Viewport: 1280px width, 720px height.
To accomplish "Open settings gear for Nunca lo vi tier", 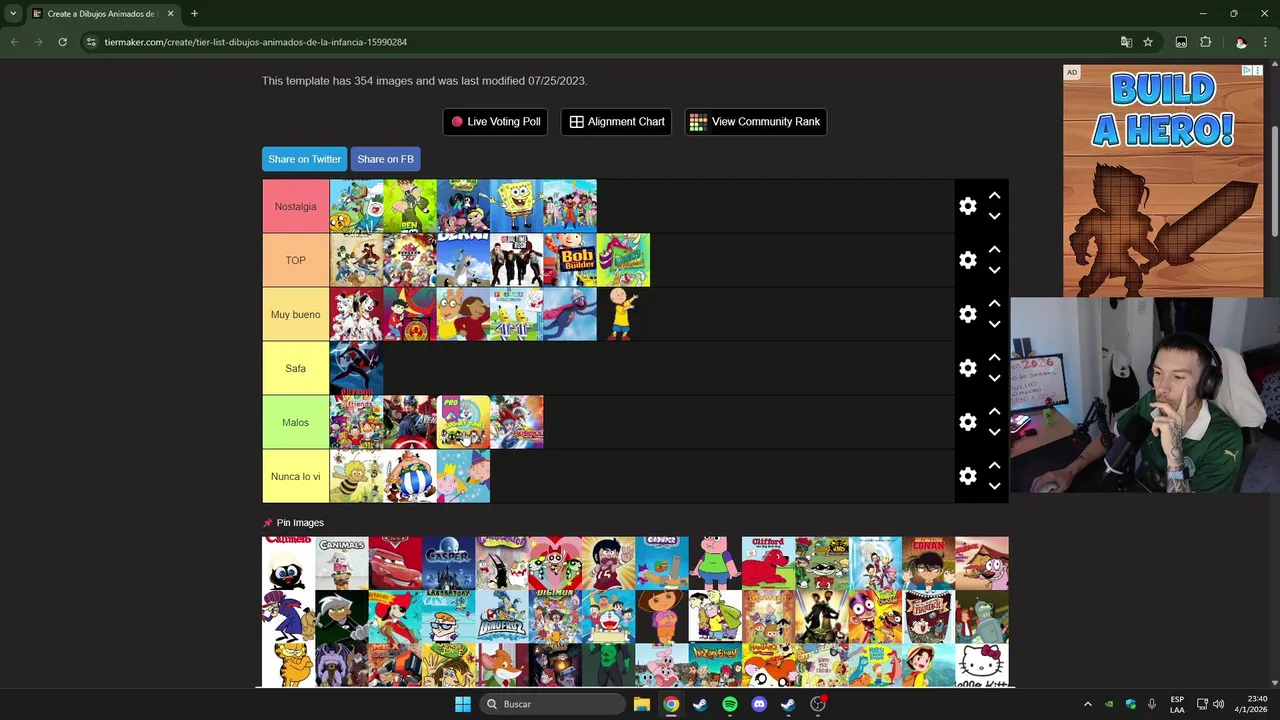I will tap(967, 476).
